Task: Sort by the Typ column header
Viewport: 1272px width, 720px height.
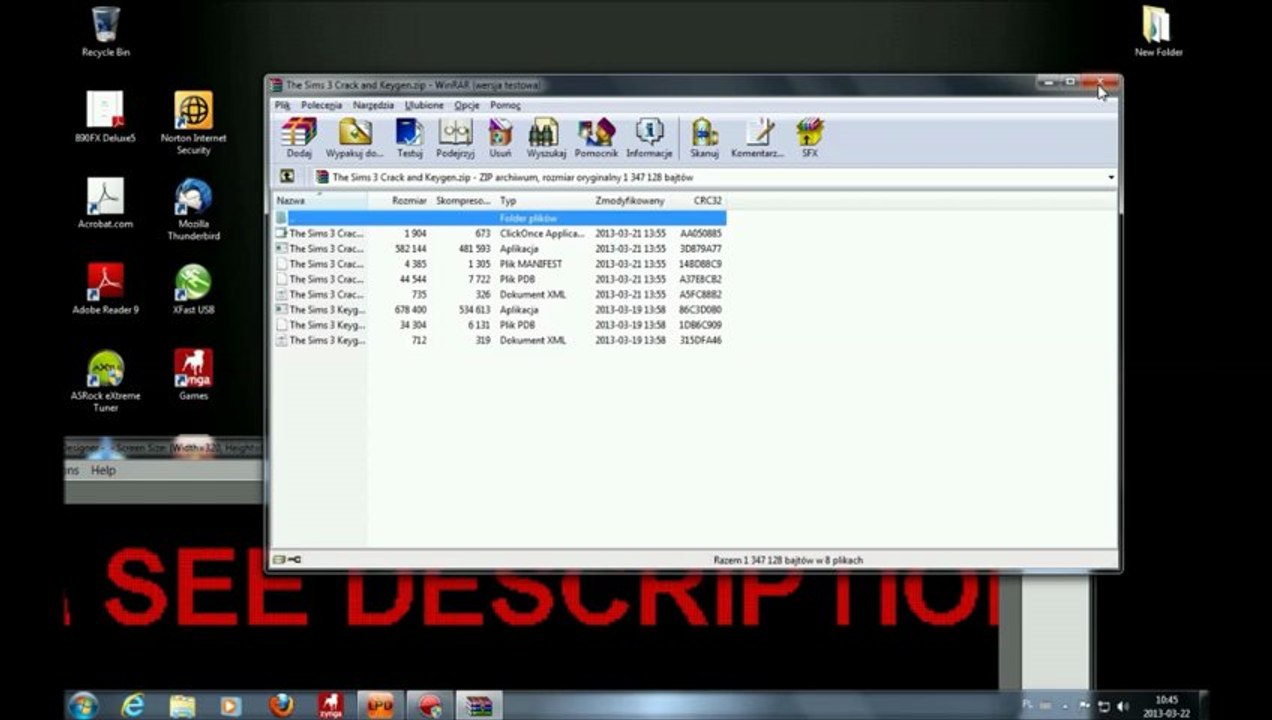Action: tap(543, 201)
